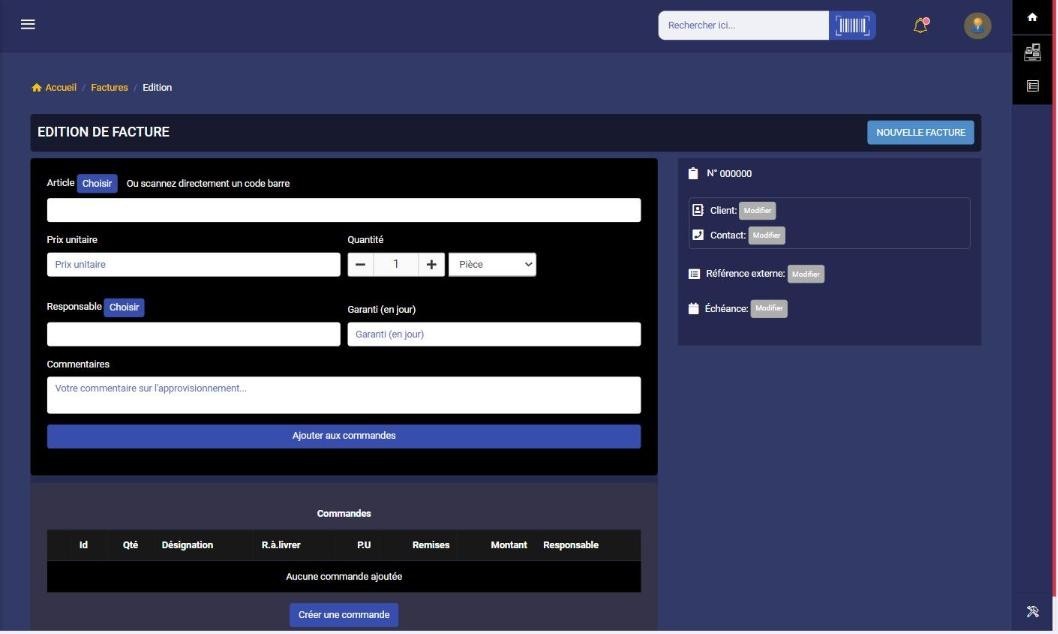Click the calendar icon beside Échéance
1058x634 pixels.
(x=693, y=308)
